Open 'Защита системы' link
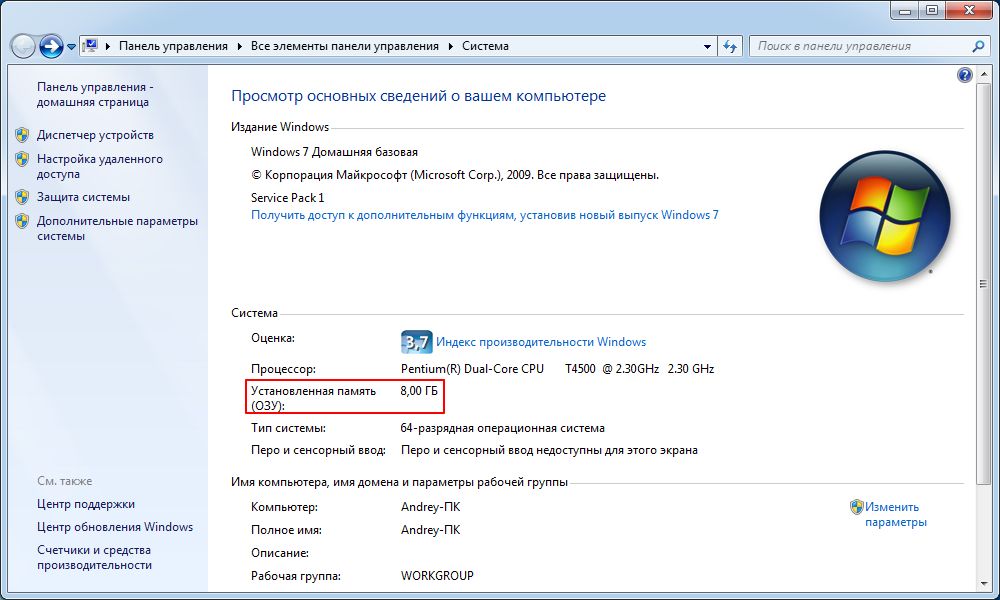This screenshot has height=600, width=1000. [83, 197]
